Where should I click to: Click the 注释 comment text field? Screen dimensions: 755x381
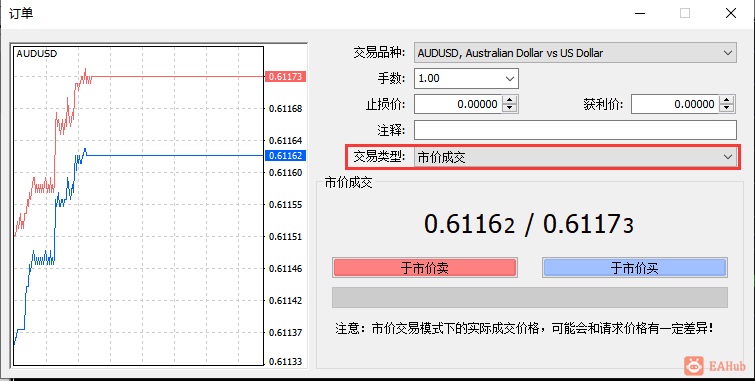click(x=575, y=130)
